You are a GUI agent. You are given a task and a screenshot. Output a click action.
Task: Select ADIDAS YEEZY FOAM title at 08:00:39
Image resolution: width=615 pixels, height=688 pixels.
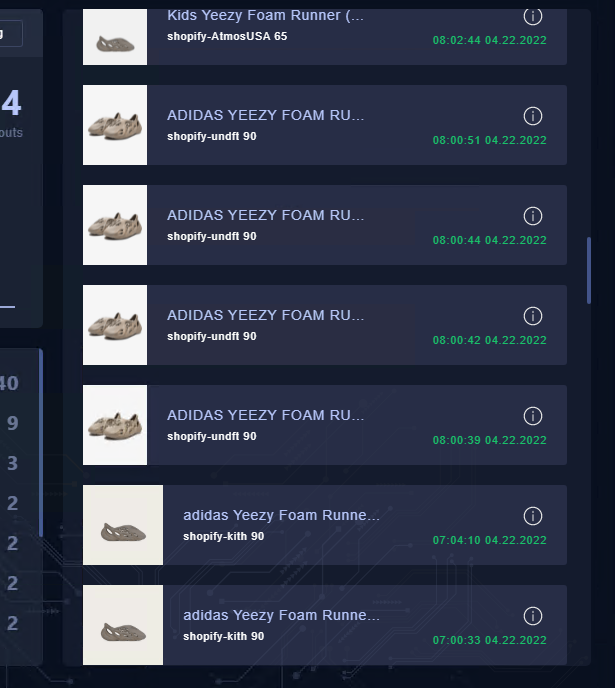(x=265, y=416)
